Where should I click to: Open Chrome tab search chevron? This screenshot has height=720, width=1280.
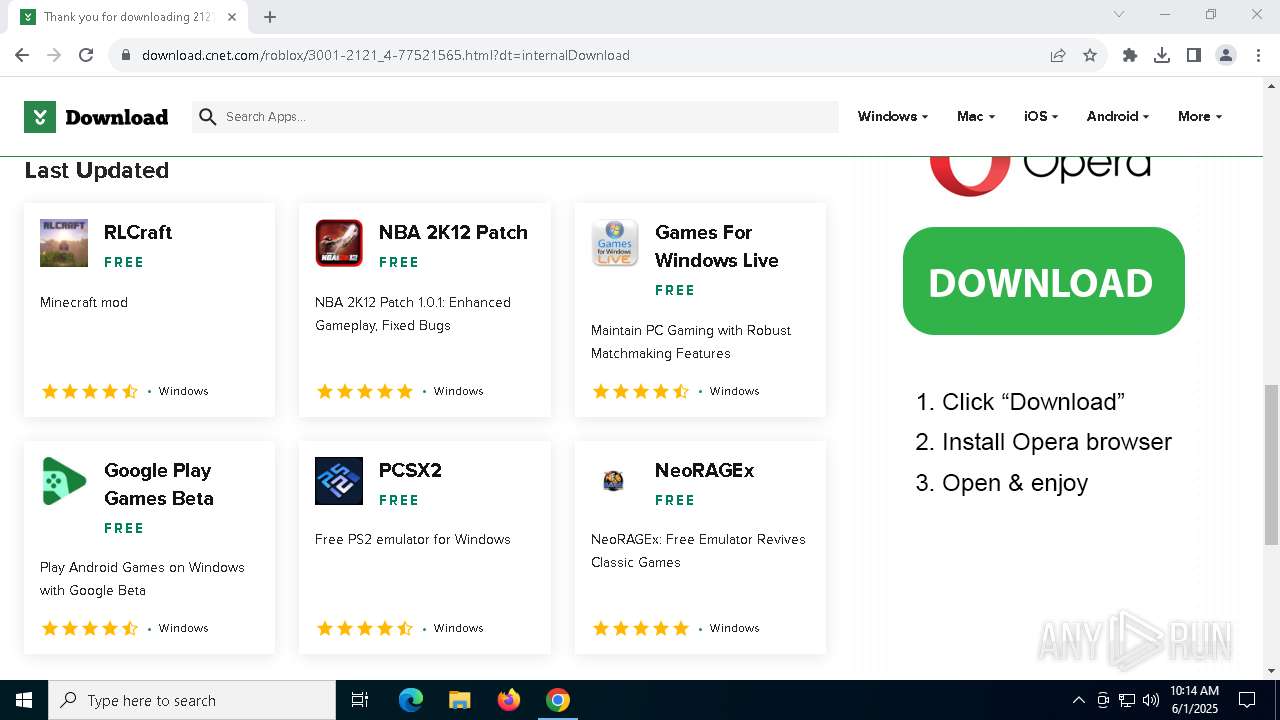point(1119,14)
